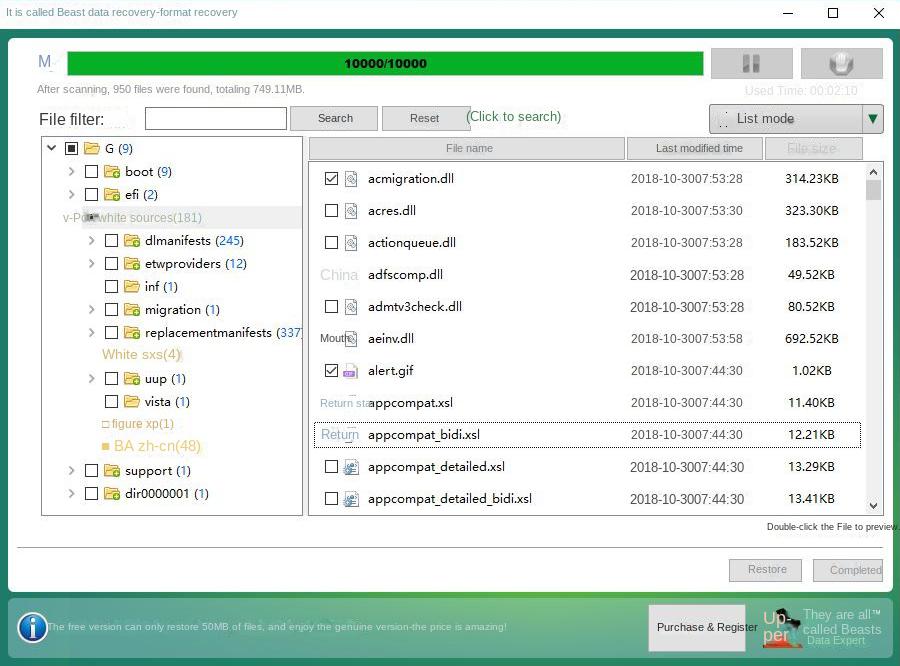
Task: Collapse the G drive tree node
Action: point(51,148)
